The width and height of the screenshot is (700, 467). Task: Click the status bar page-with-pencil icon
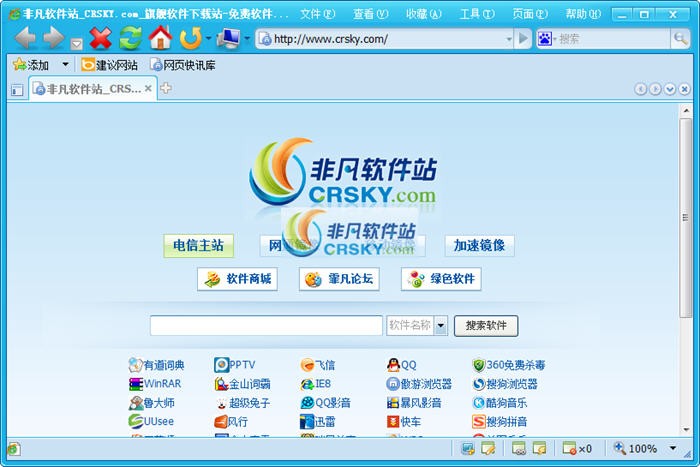click(x=488, y=449)
